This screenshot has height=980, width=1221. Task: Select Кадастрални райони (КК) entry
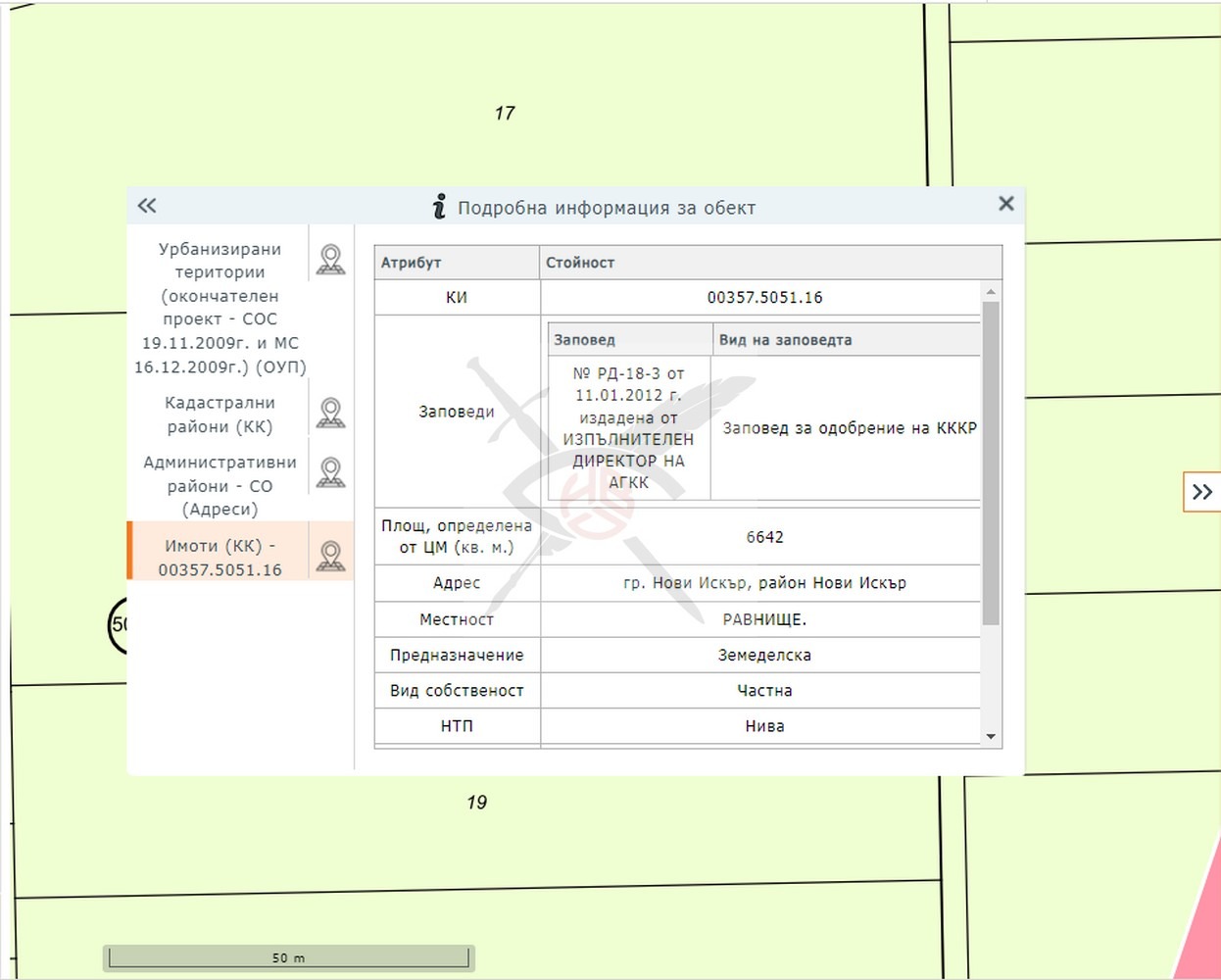point(220,415)
